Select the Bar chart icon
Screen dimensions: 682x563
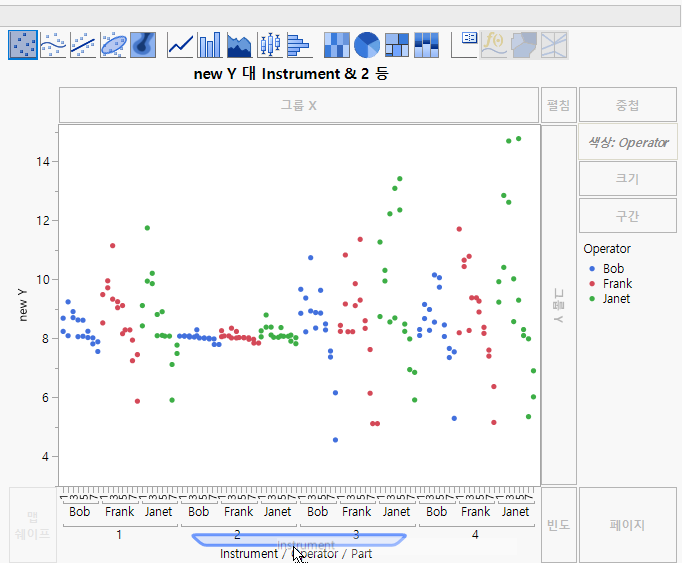[x=210, y=45]
